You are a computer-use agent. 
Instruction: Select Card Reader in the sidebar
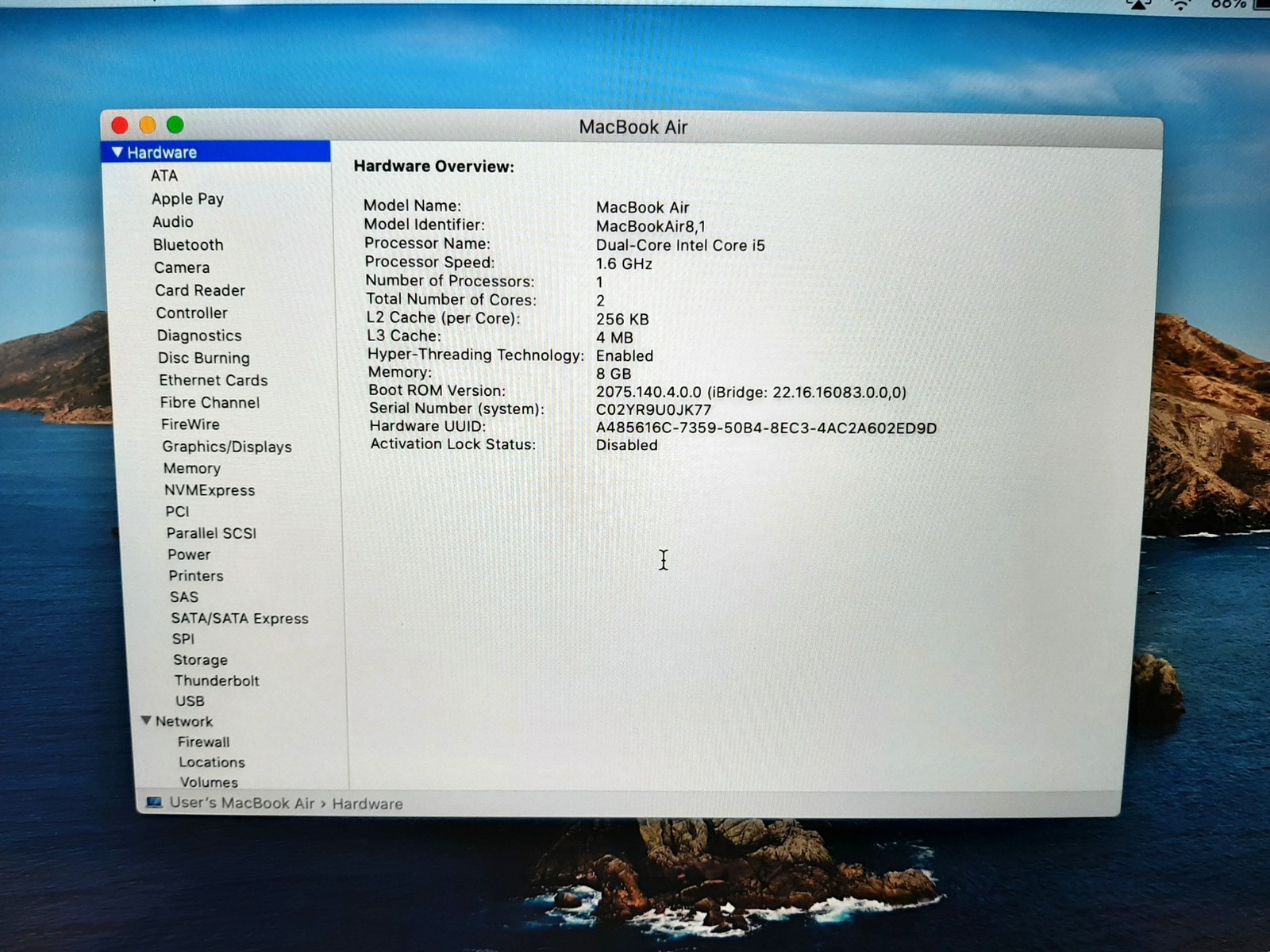(x=200, y=290)
